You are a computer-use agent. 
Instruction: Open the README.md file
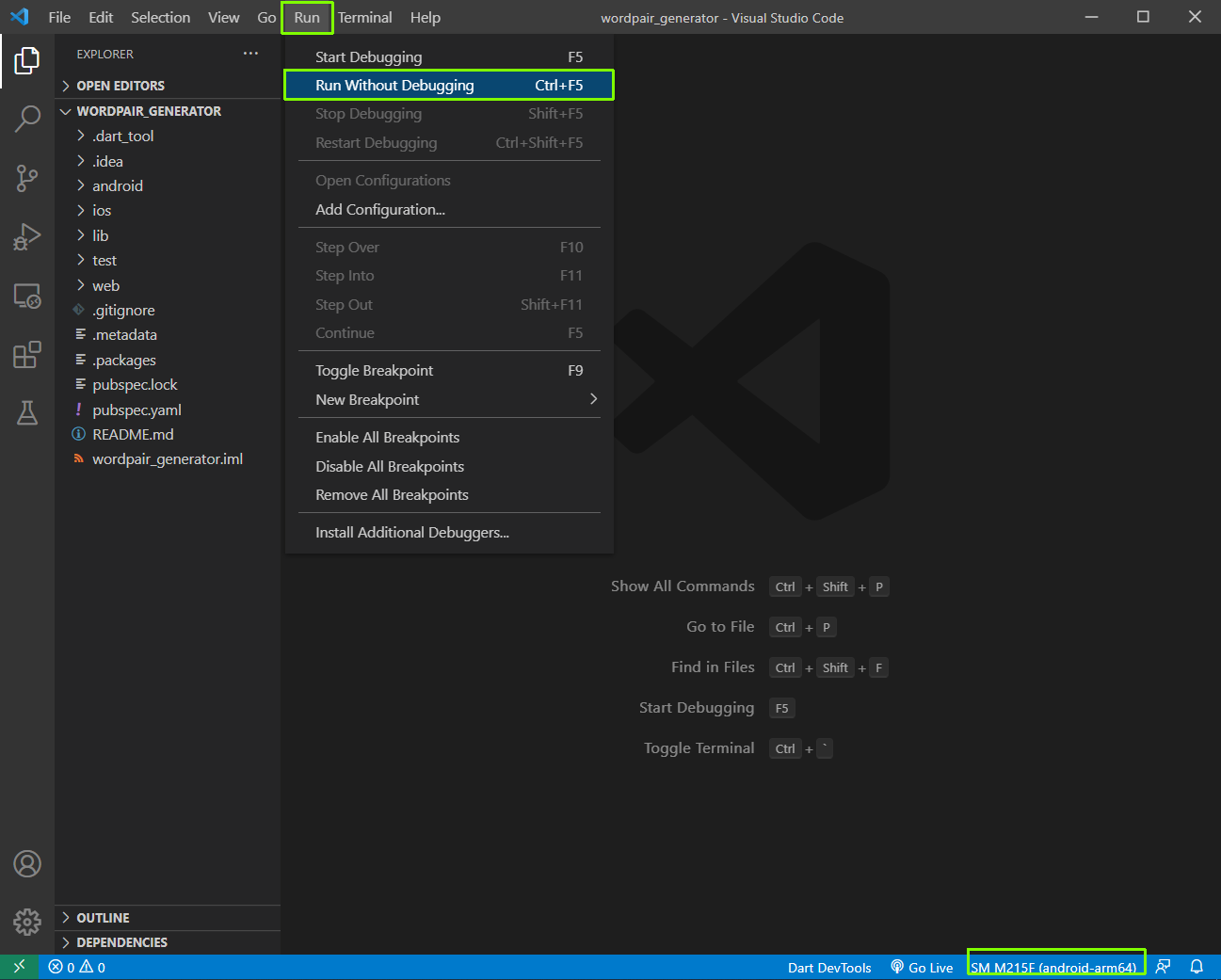[168, 435]
